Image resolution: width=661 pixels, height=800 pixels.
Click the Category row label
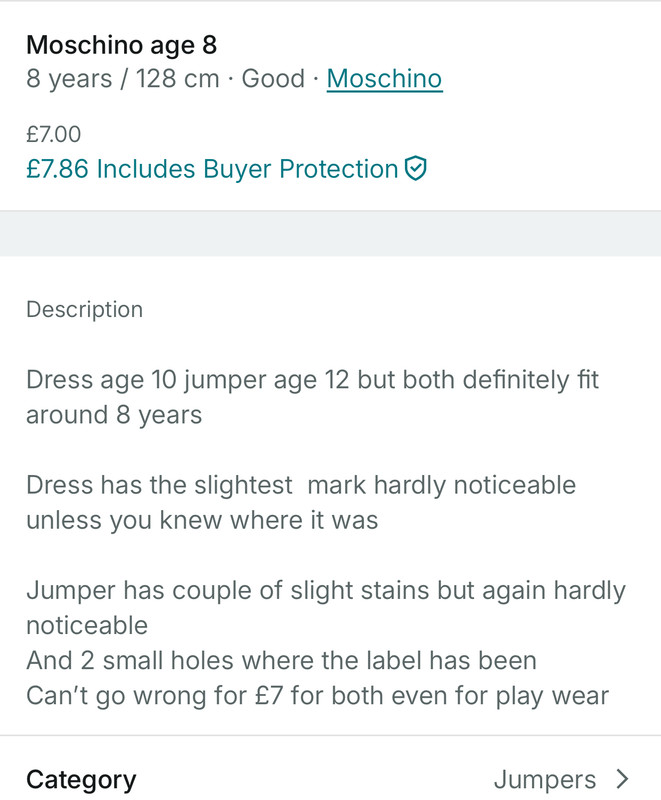[81, 780]
